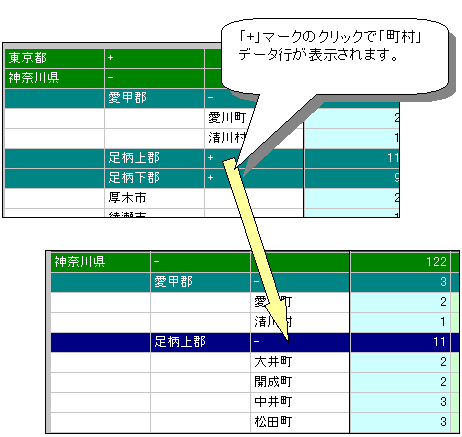The image size is (462, 437).
Task: Collapse 愛甲郡 in the lower grid
Action: (x=256, y=282)
